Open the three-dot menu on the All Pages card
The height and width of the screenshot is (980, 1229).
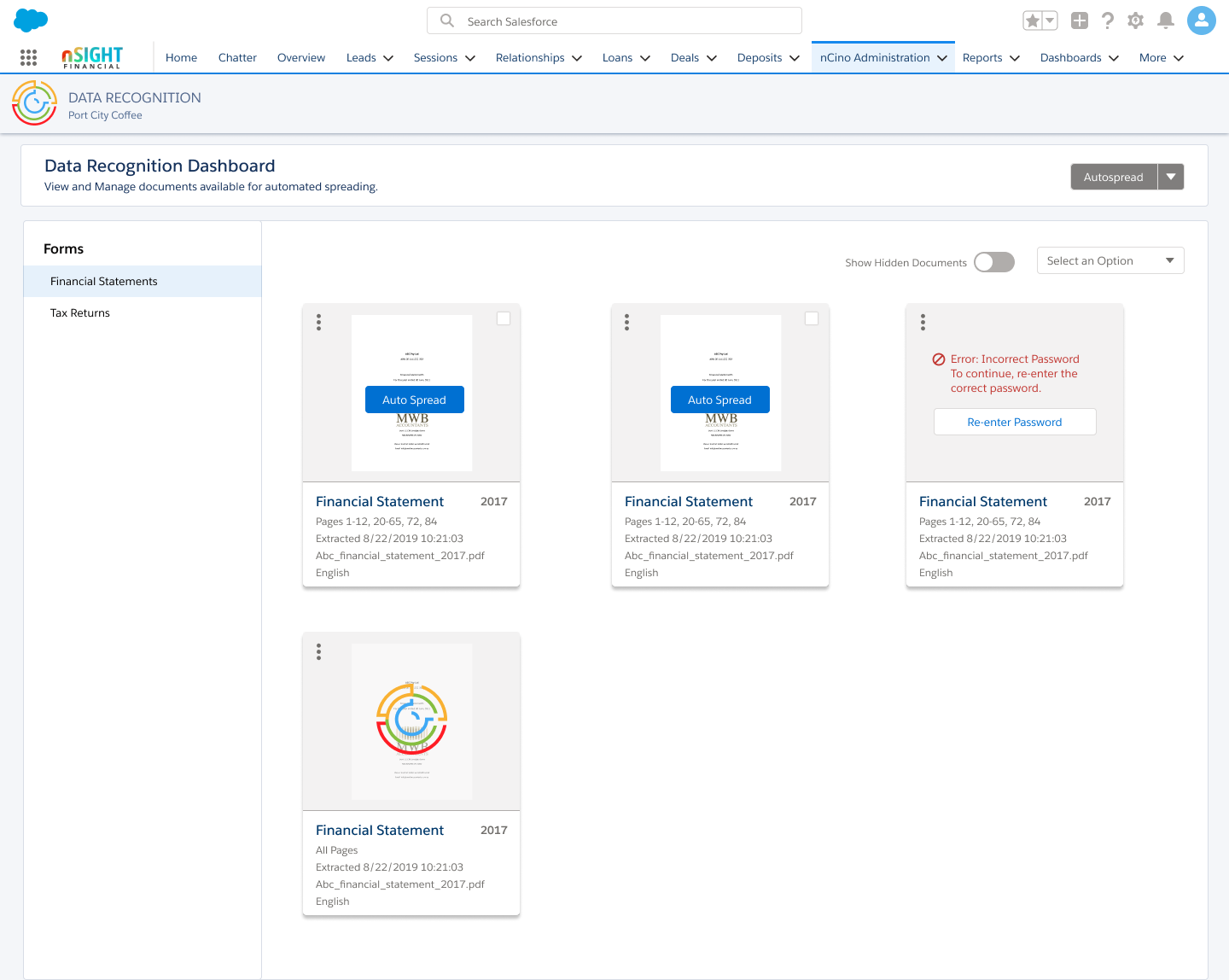coord(319,651)
